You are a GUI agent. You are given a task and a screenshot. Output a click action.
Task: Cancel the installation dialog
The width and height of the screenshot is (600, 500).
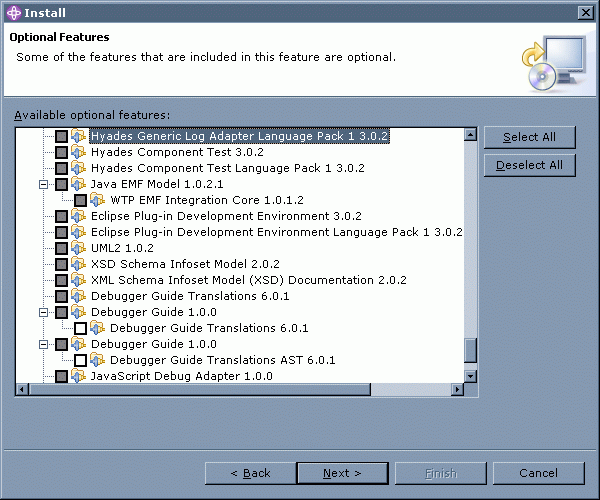[x=539, y=474]
